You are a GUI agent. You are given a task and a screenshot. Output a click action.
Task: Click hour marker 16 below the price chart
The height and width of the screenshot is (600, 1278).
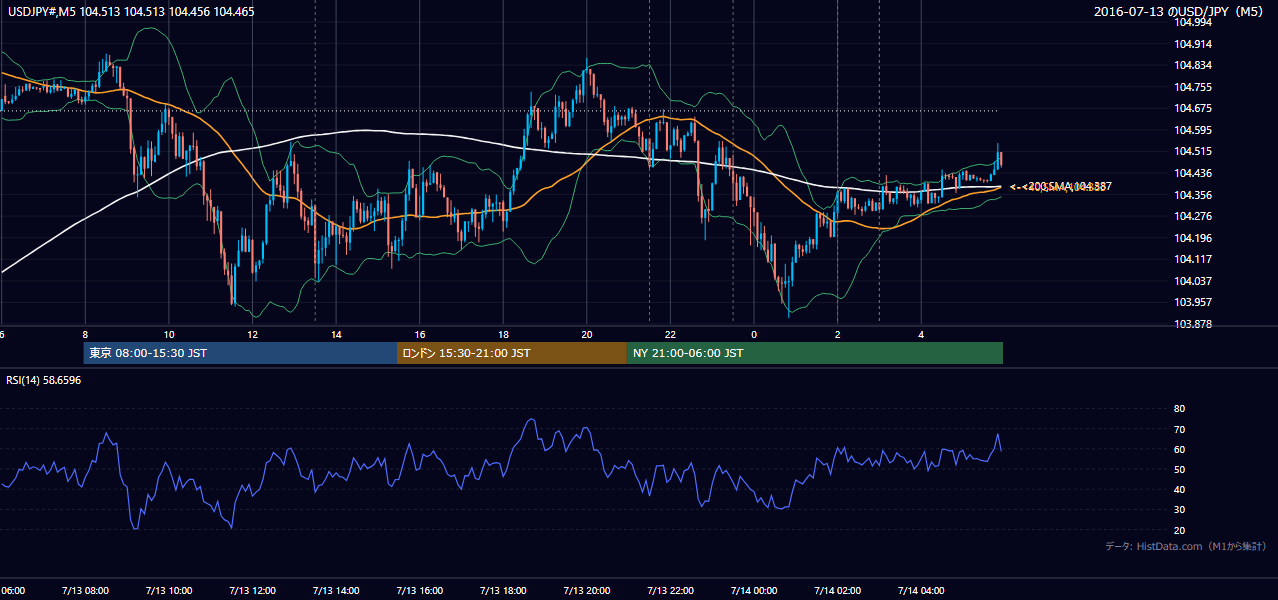(x=420, y=335)
